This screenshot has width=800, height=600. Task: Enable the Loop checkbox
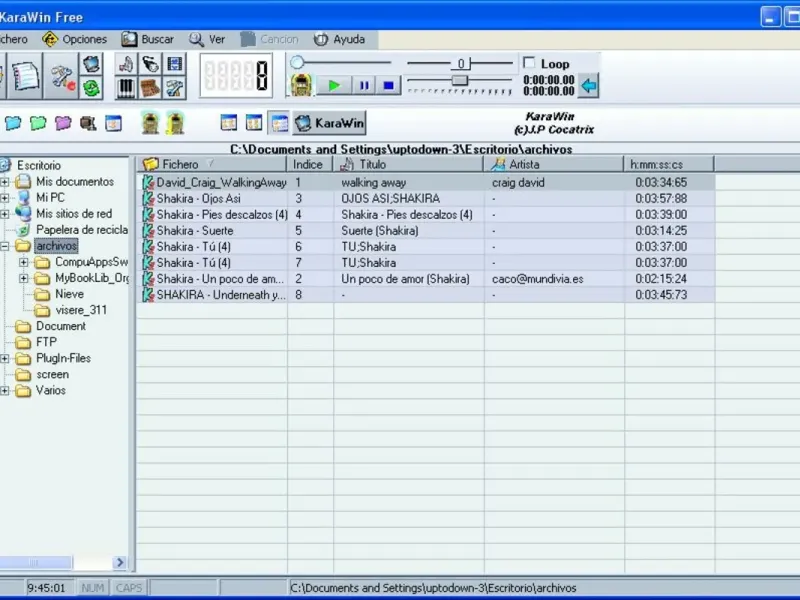click(530, 63)
